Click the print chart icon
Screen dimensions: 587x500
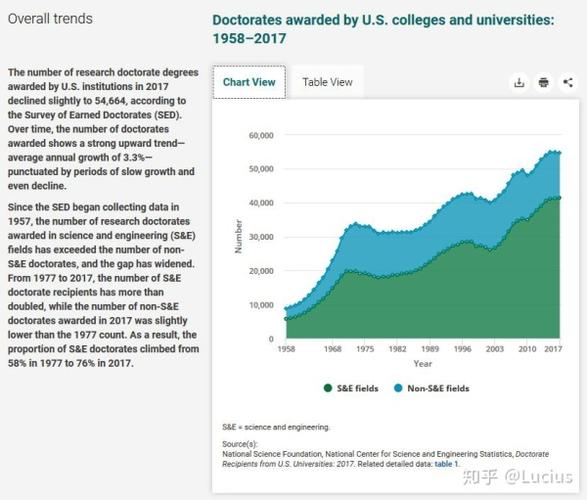pyautogui.click(x=544, y=82)
